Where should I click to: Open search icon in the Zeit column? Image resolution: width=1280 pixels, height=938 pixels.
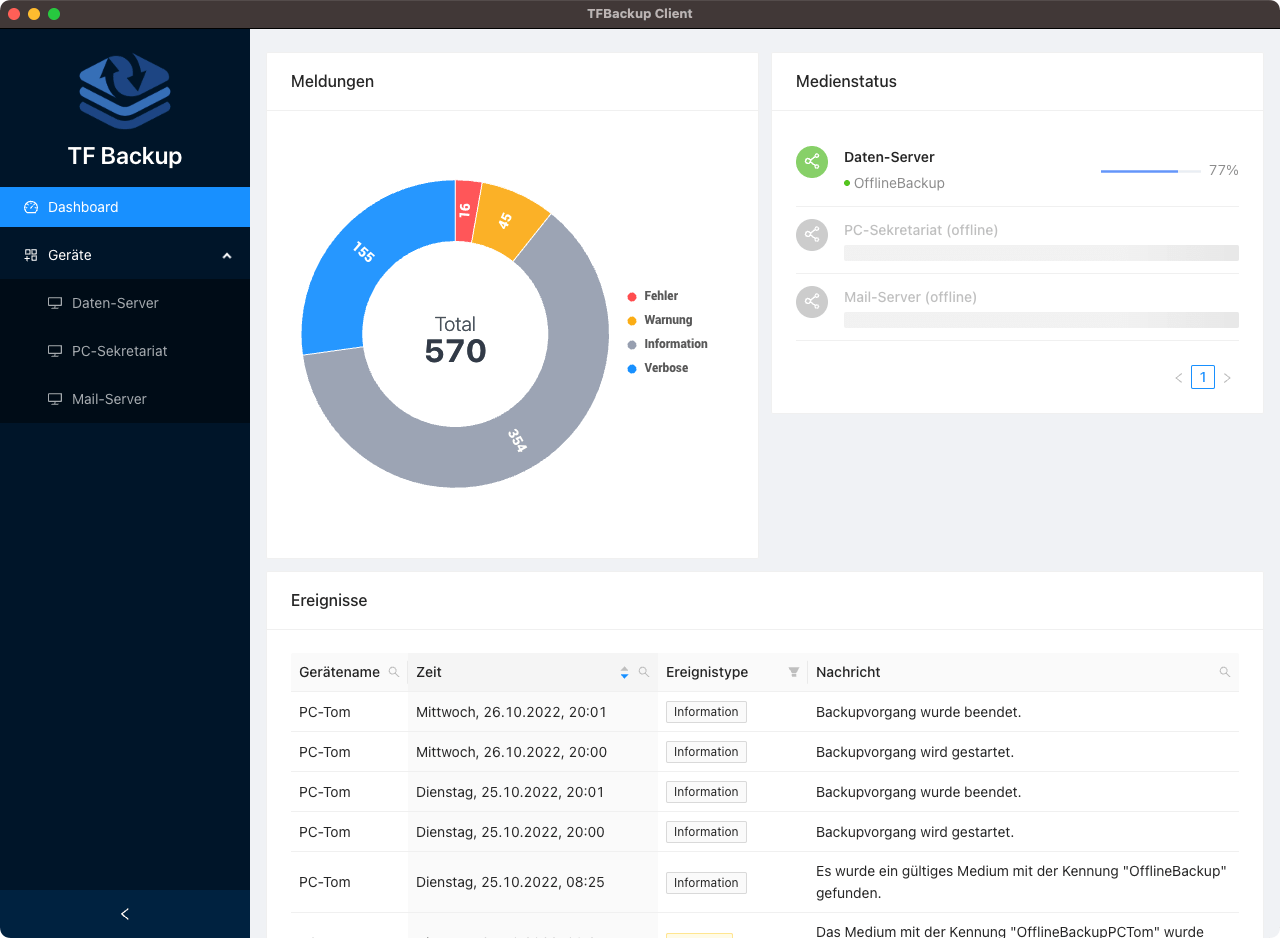point(644,672)
